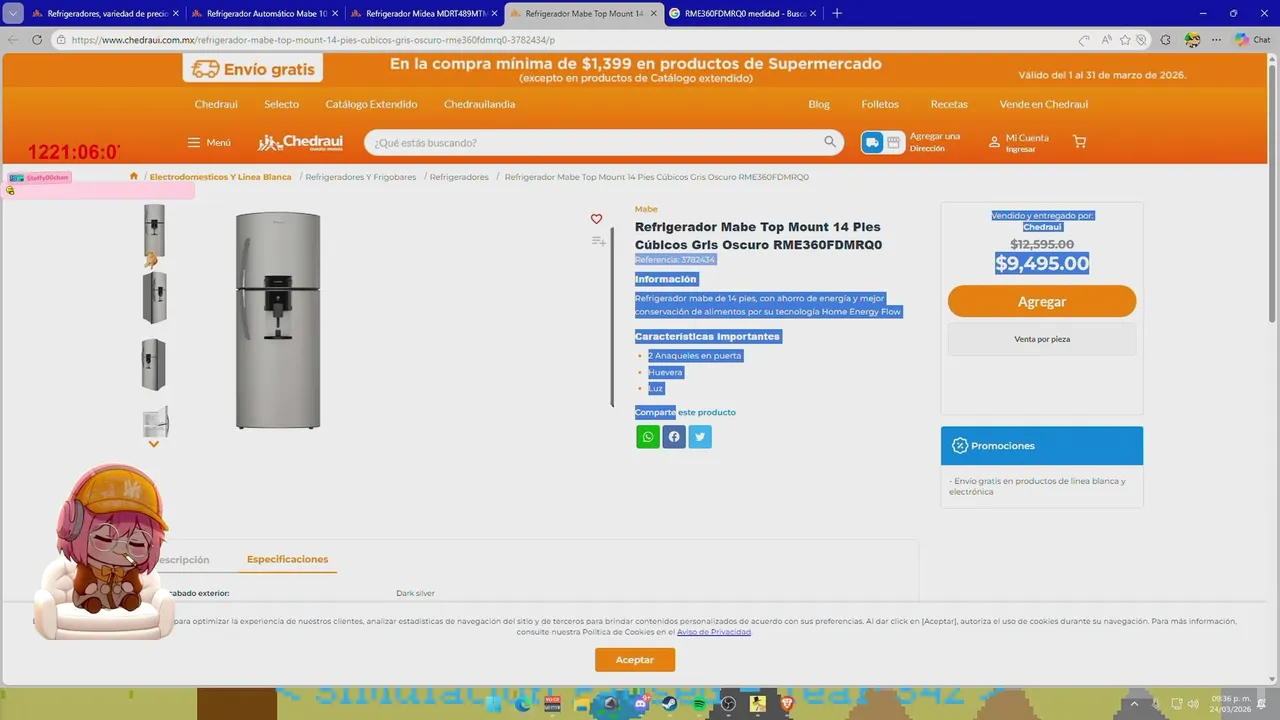Select second refrigerator thumbnail
The height and width of the screenshot is (720, 1280).
154,297
